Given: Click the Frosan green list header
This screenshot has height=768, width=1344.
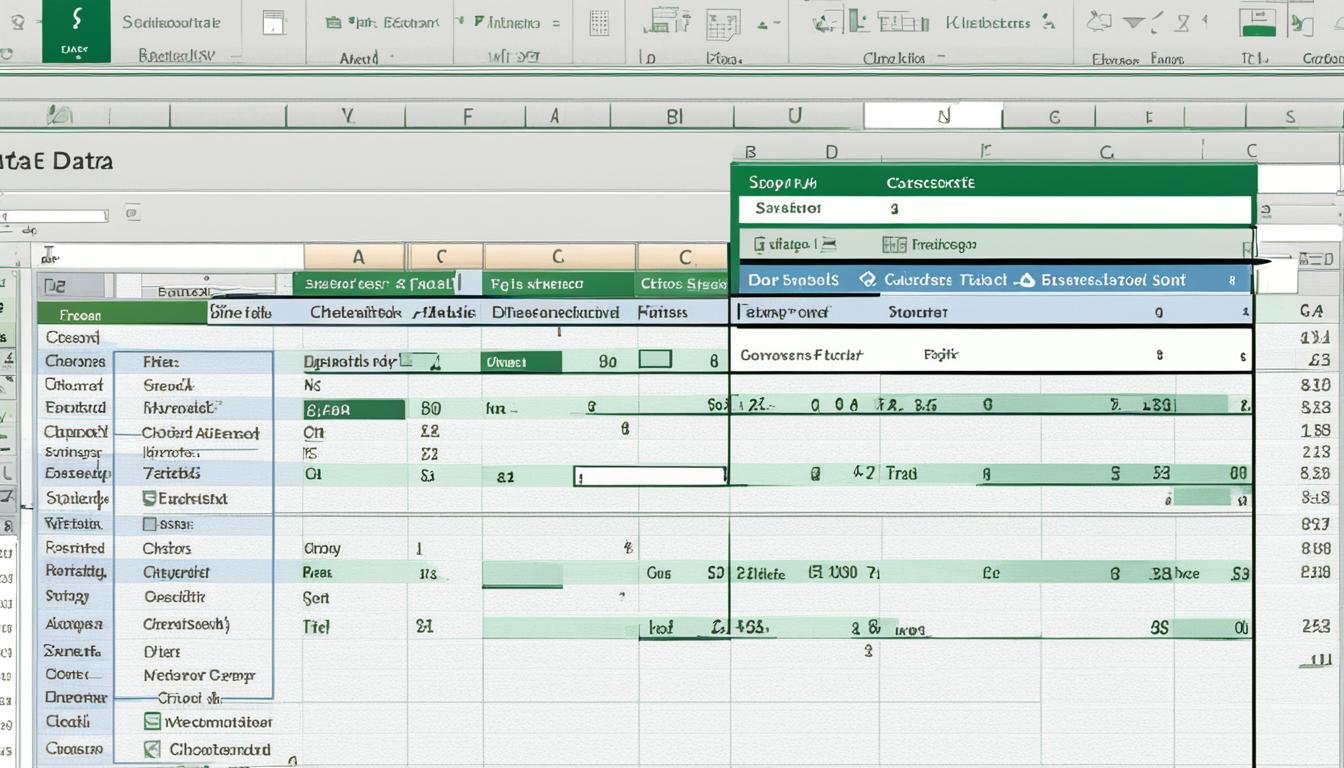Looking at the screenshot, I should (x=122, y=312).
